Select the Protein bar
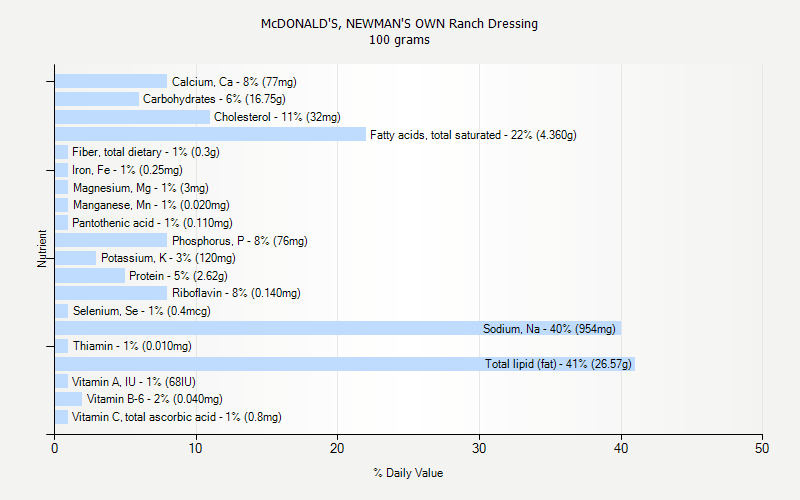 [90, 276]
